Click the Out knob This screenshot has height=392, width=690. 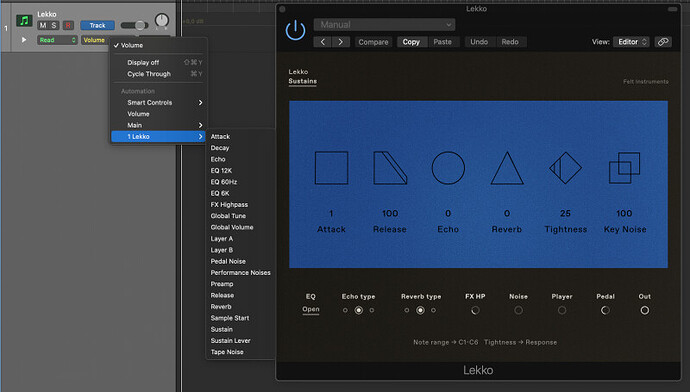[645, 310]
